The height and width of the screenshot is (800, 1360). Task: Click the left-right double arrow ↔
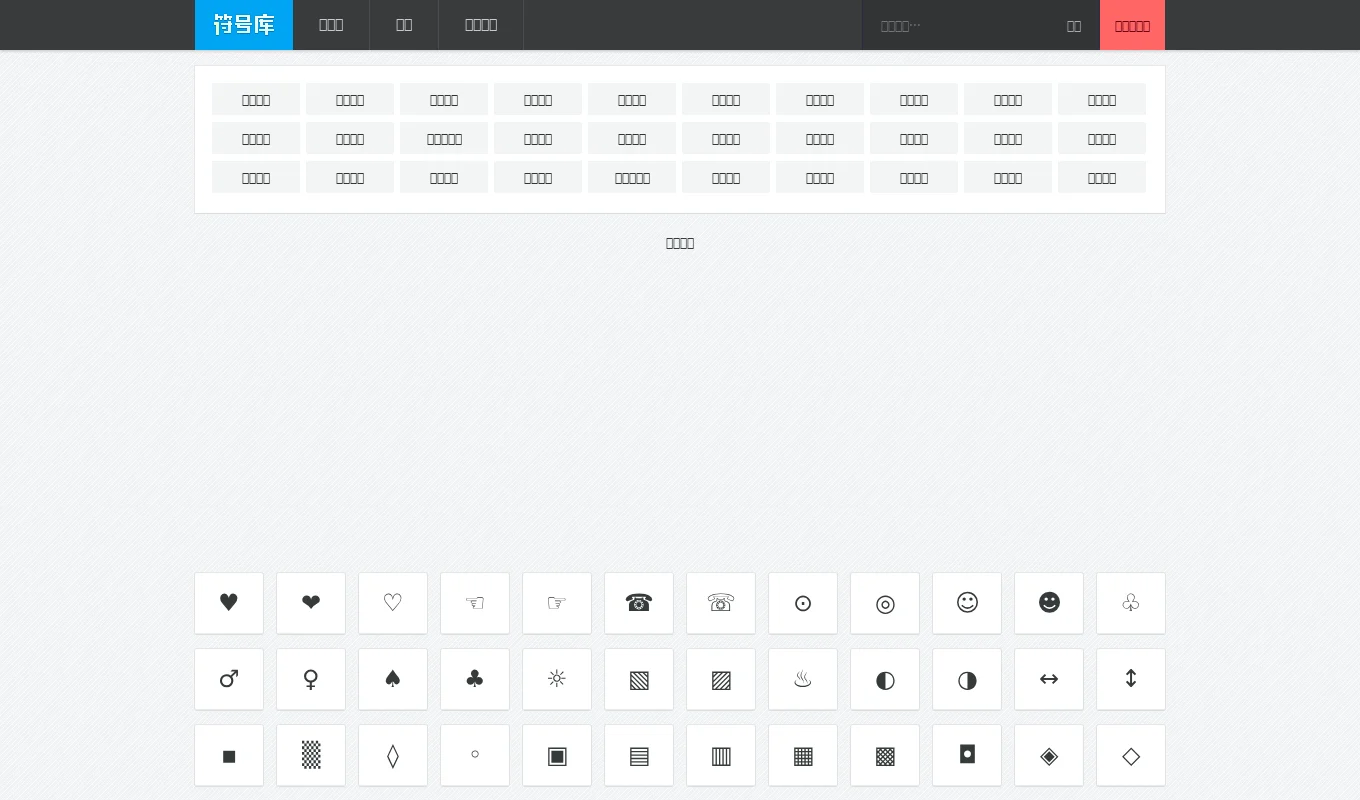[x=1049, y=679]
